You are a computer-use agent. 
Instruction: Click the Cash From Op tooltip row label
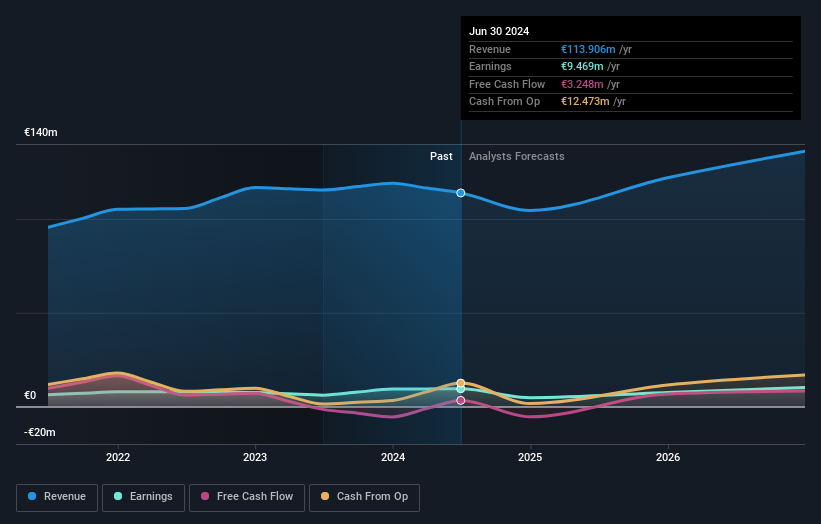[505, 102]
